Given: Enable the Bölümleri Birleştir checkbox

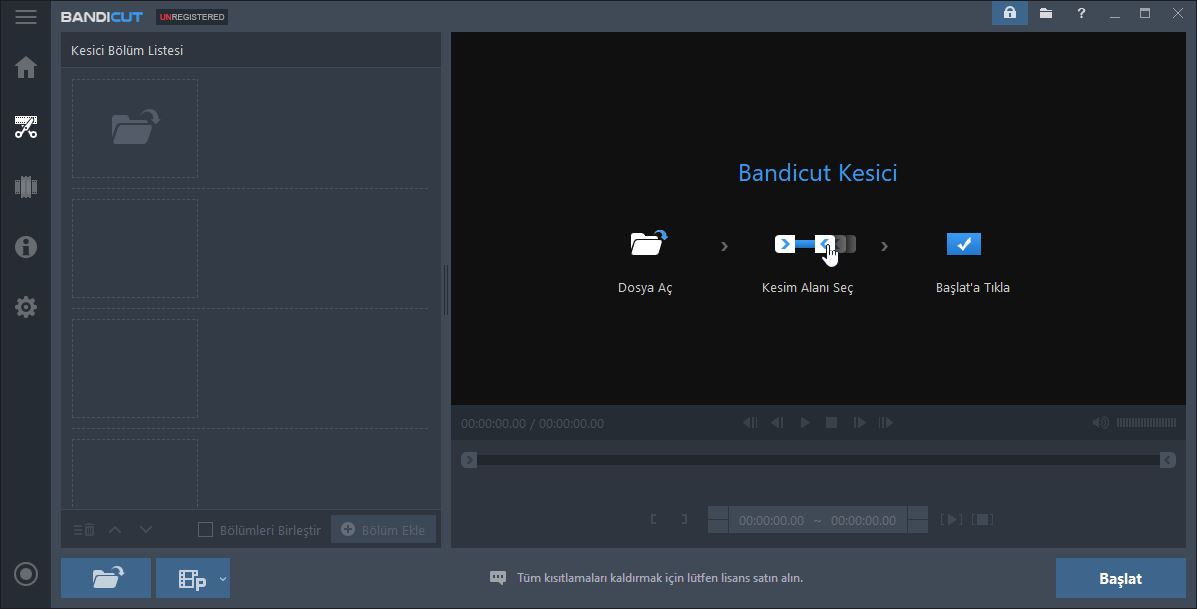Looking at the screenshot, I should [205, 530].
